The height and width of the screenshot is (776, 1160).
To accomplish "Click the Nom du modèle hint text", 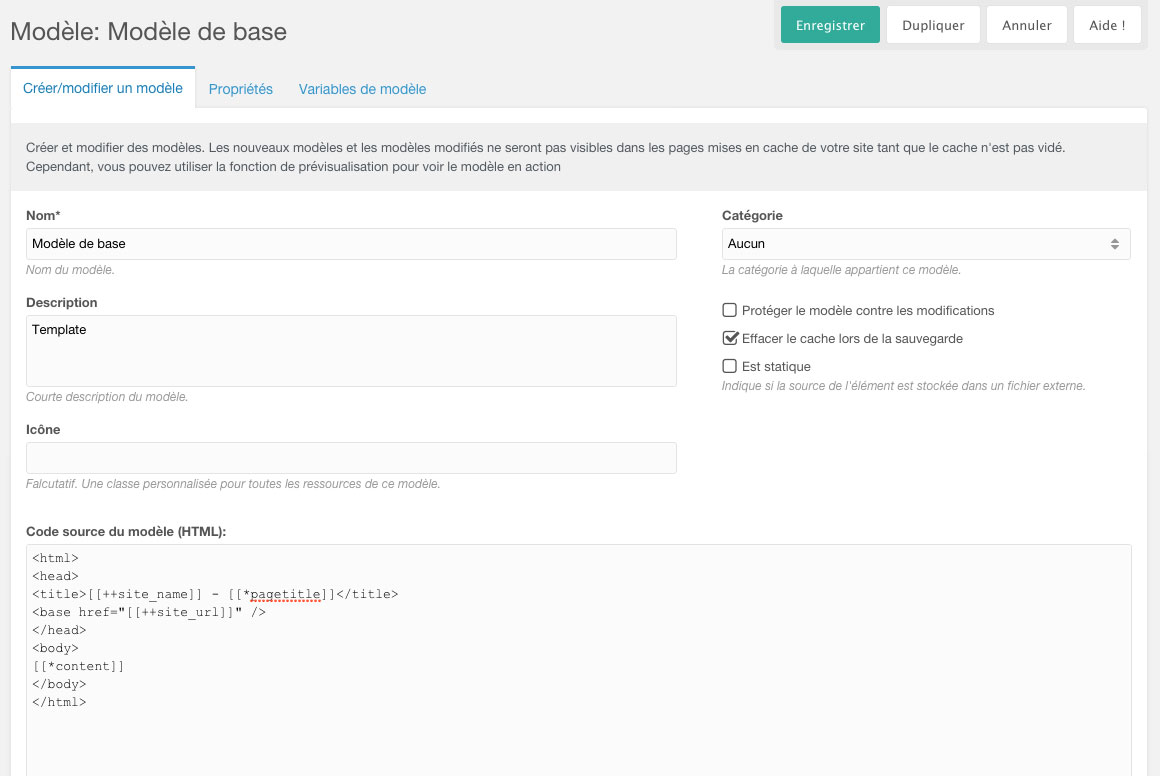I will click(x=70, y=270).
